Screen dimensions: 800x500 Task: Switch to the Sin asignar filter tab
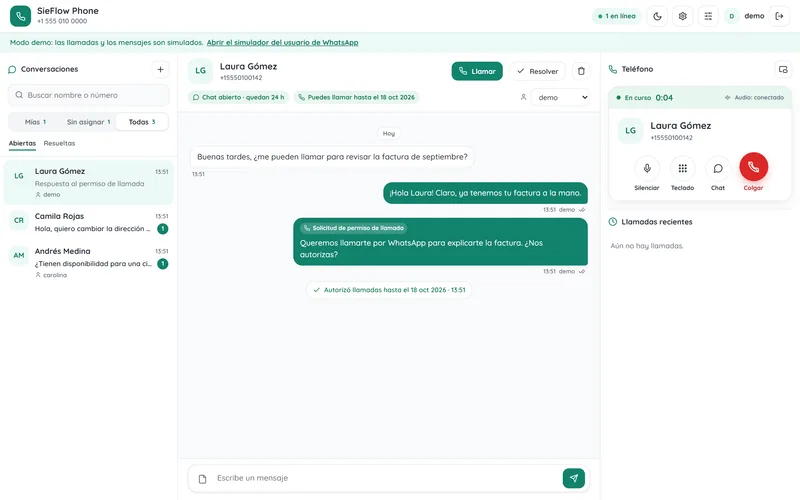coord(88,122)
